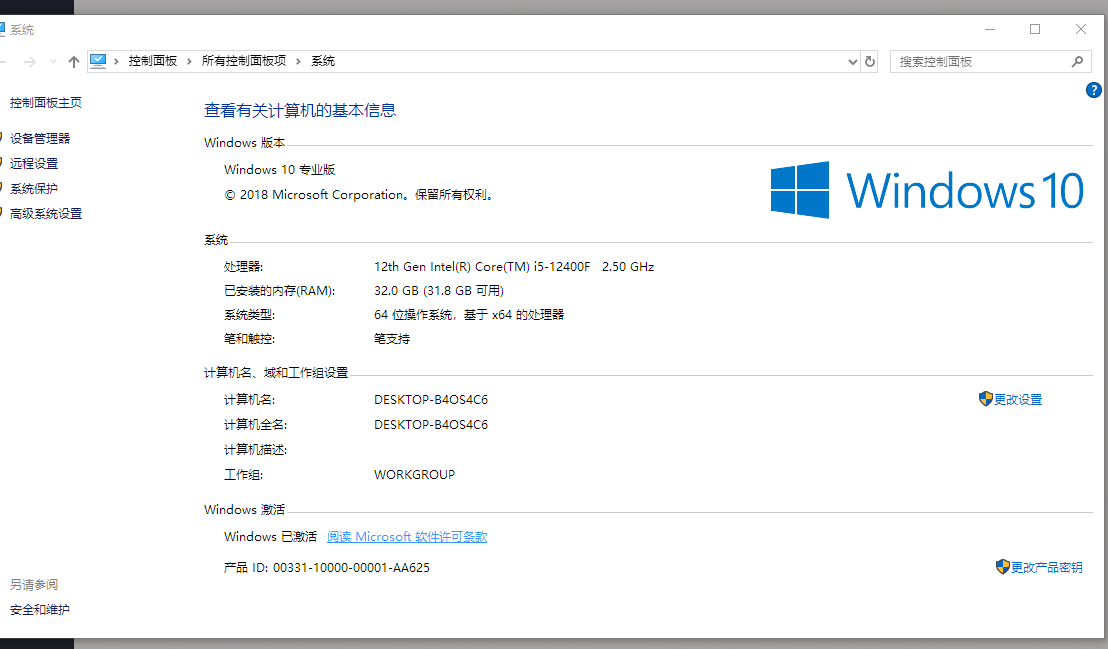Click the shield icon beside 更改产品密钥
The width and height of the screenshot is (1108, 649).
coord(1003,566)
